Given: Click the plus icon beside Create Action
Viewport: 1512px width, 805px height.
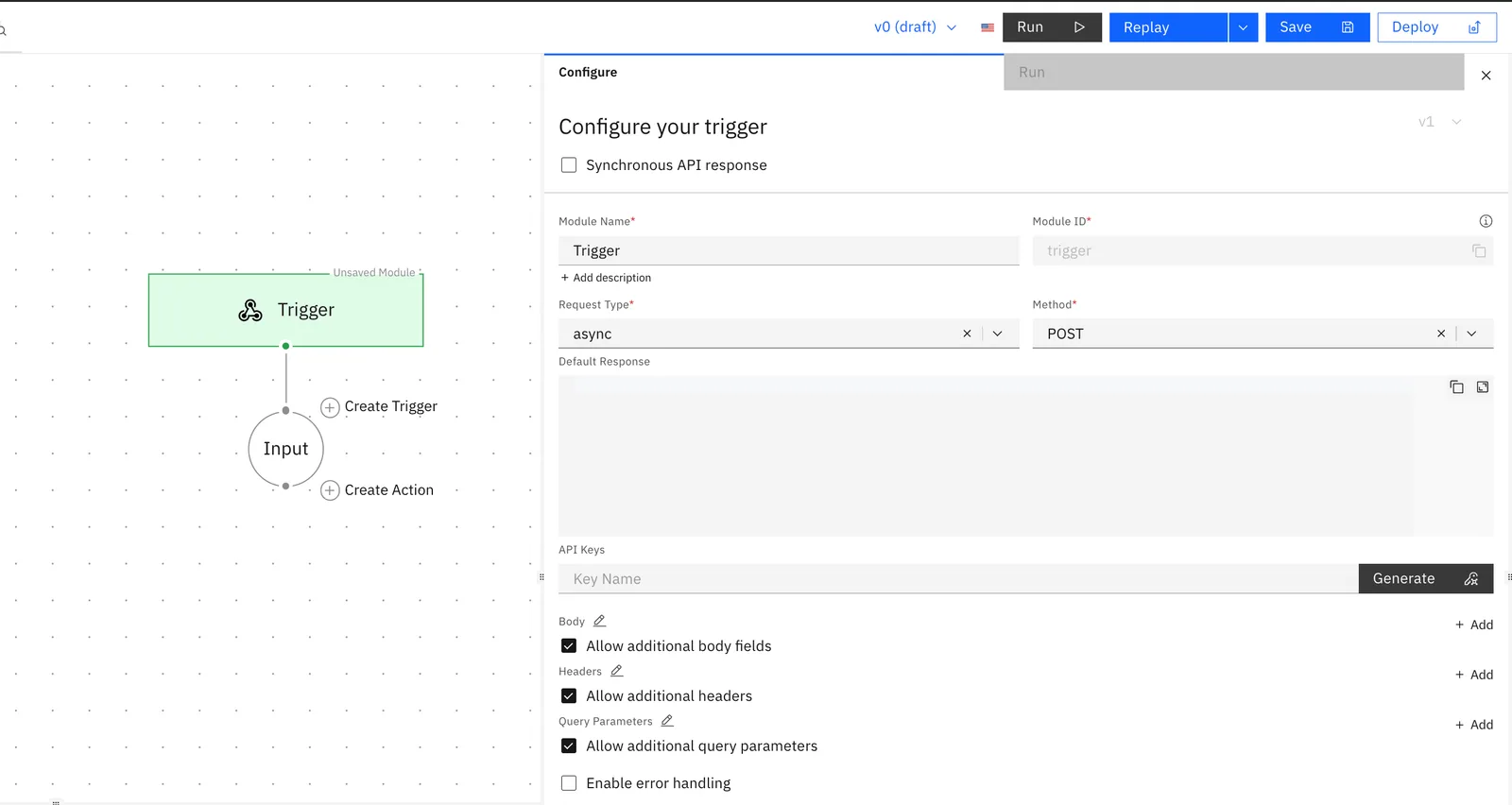Looking at the screenshot, I should 330,490.
